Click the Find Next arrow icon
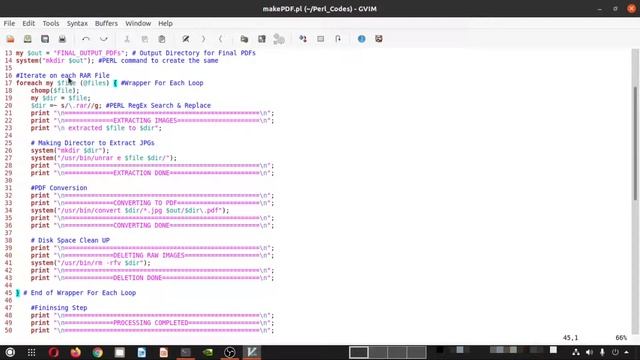This screenshot has width=640, height=360. [x=203, y=39]
